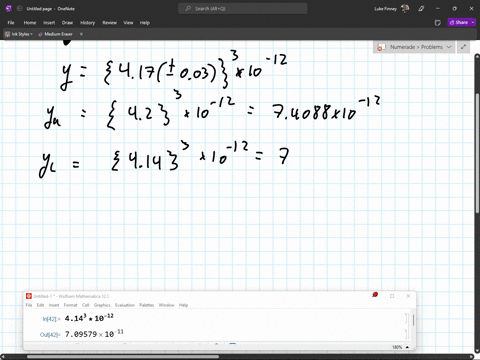Click the back arrow in OneNote title bar
Viewport: 480px width, 360px height.
click(x=19, y=9)
